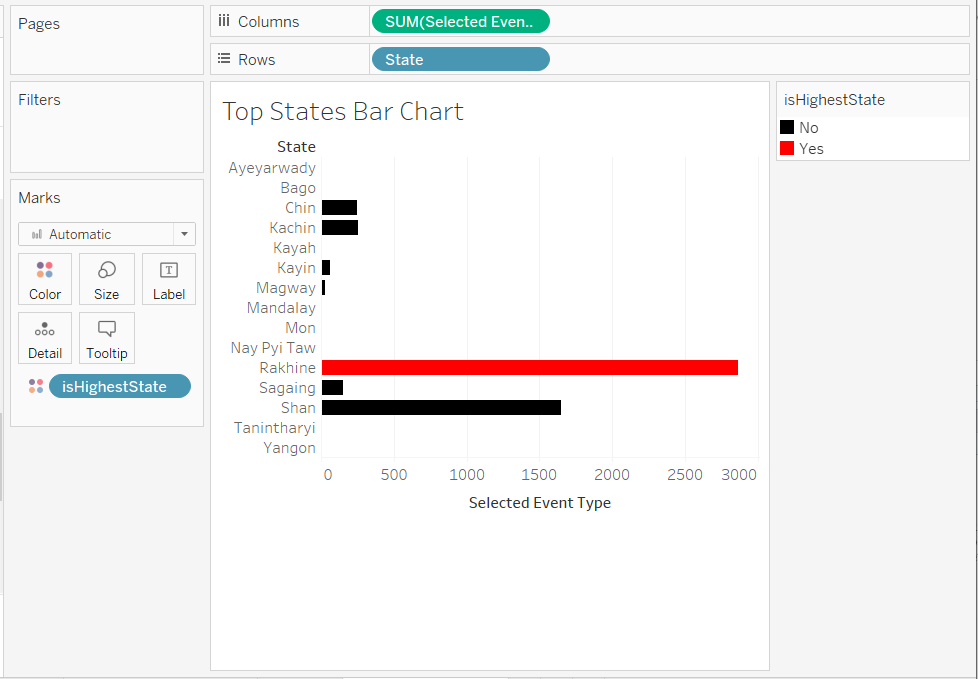Open the Size marks card
This screenshot has height=679, width=978.
106,279
